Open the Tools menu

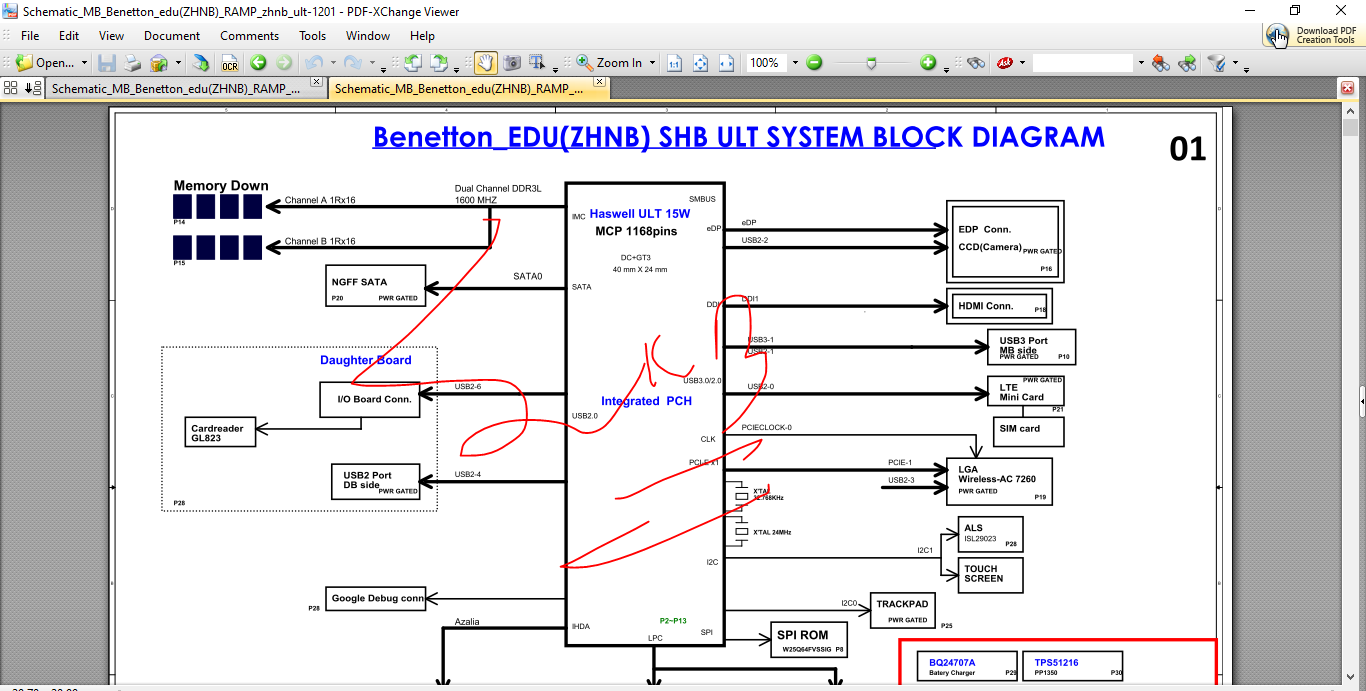(x=312, y=36)
